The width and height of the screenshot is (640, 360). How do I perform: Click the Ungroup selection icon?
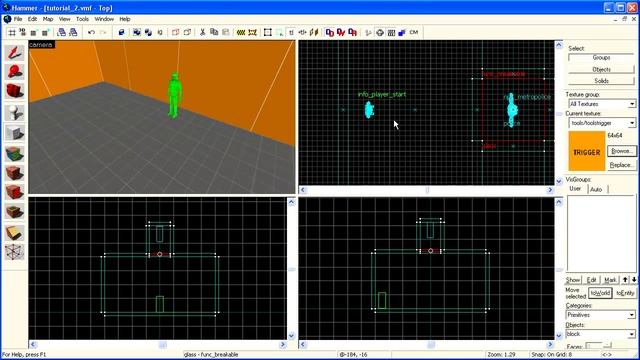tap(148, 32)
